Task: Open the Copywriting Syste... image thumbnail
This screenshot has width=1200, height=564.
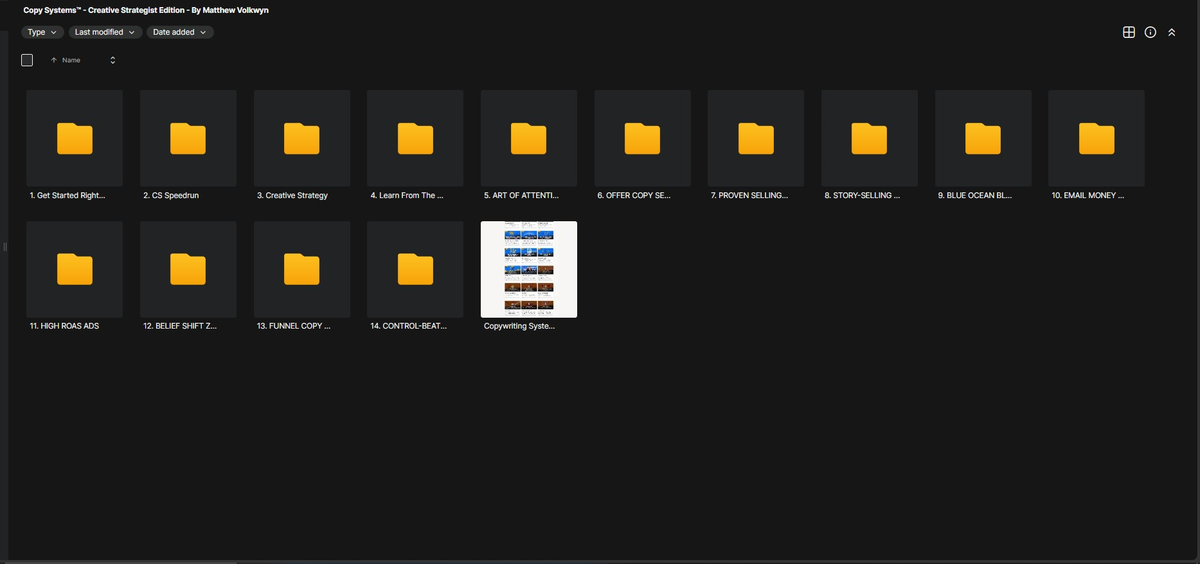Action: click(529, 269)
